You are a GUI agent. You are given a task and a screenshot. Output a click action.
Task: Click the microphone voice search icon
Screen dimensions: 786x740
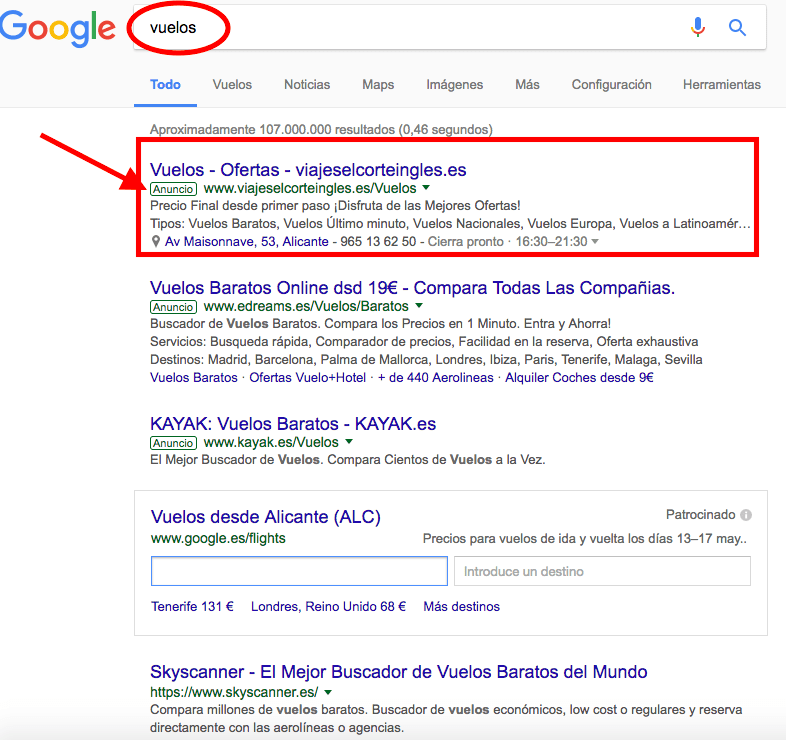tap(698, 28)
